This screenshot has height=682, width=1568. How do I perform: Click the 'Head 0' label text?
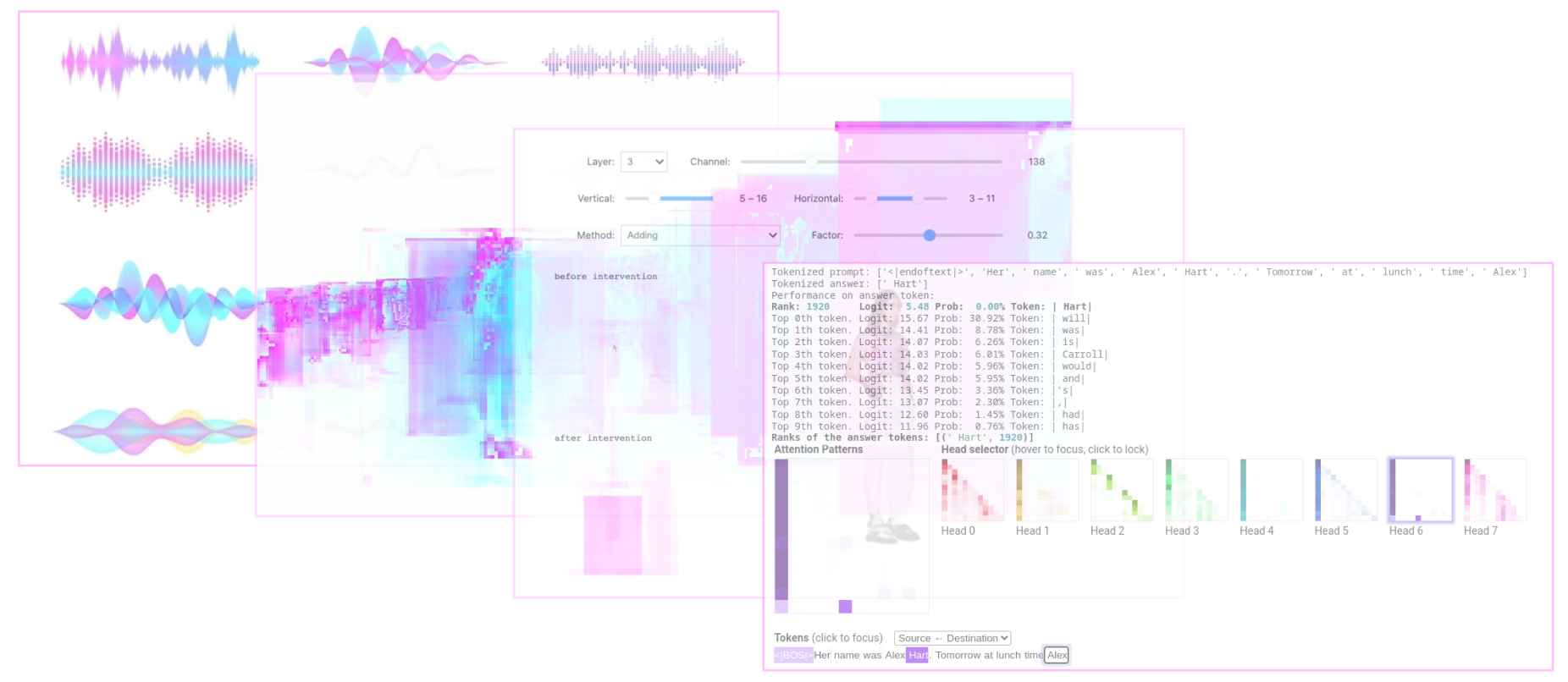tap(958, 531)
